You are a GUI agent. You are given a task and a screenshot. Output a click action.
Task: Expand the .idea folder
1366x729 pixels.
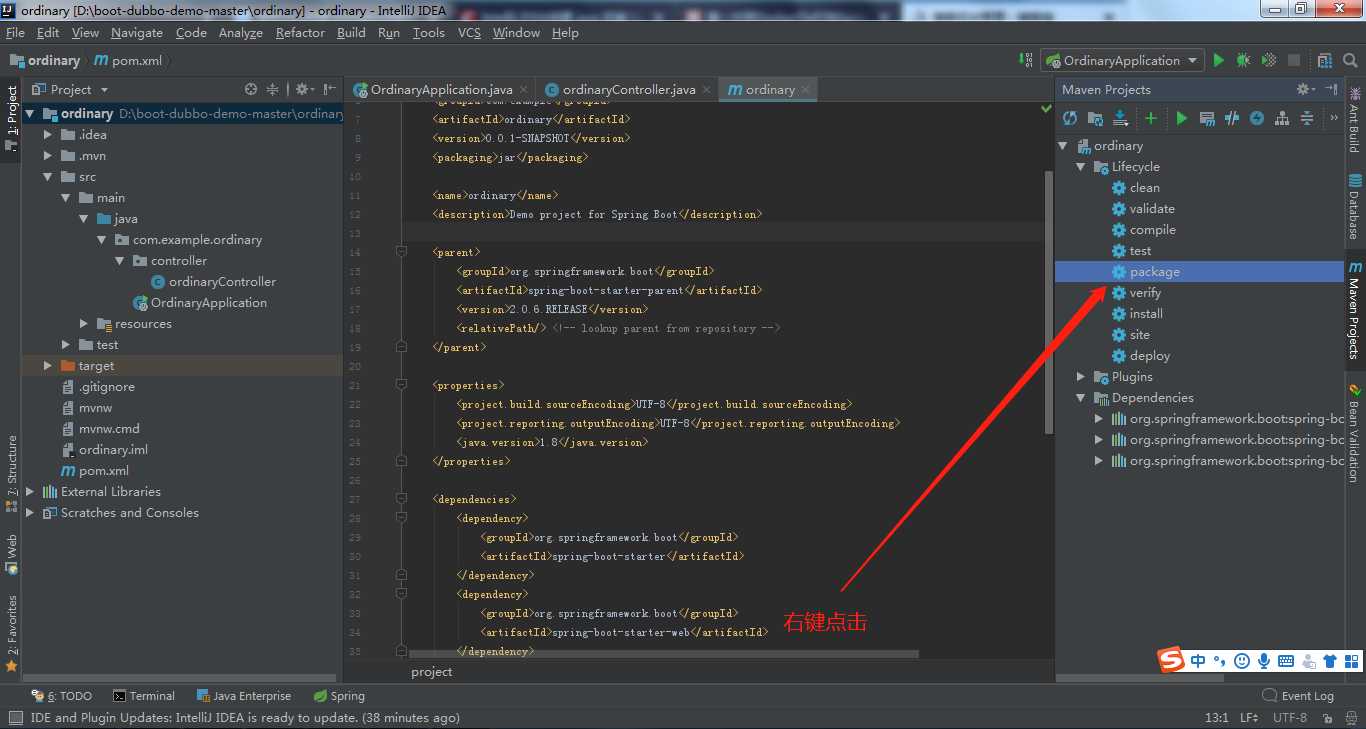click(x=48, y=135)
